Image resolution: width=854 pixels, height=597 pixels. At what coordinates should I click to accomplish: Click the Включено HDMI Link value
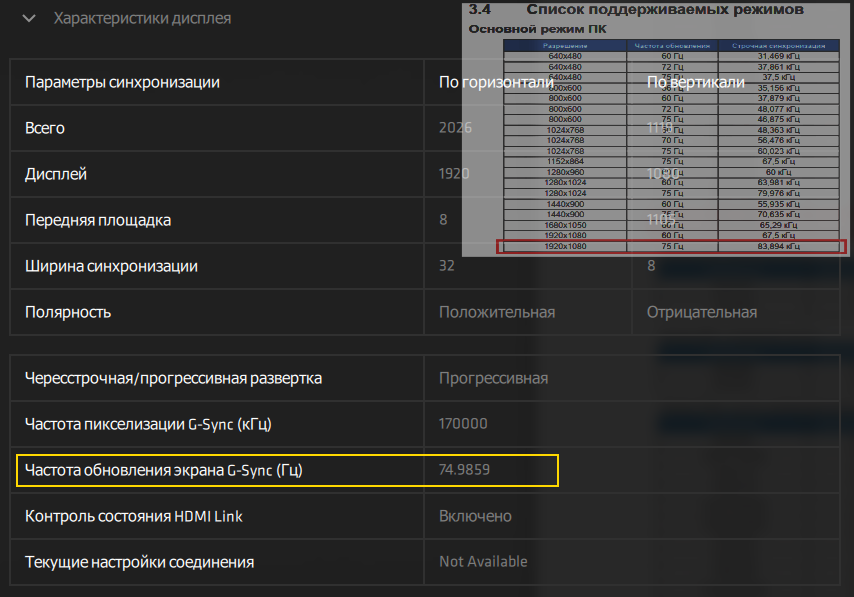[475, 516]
